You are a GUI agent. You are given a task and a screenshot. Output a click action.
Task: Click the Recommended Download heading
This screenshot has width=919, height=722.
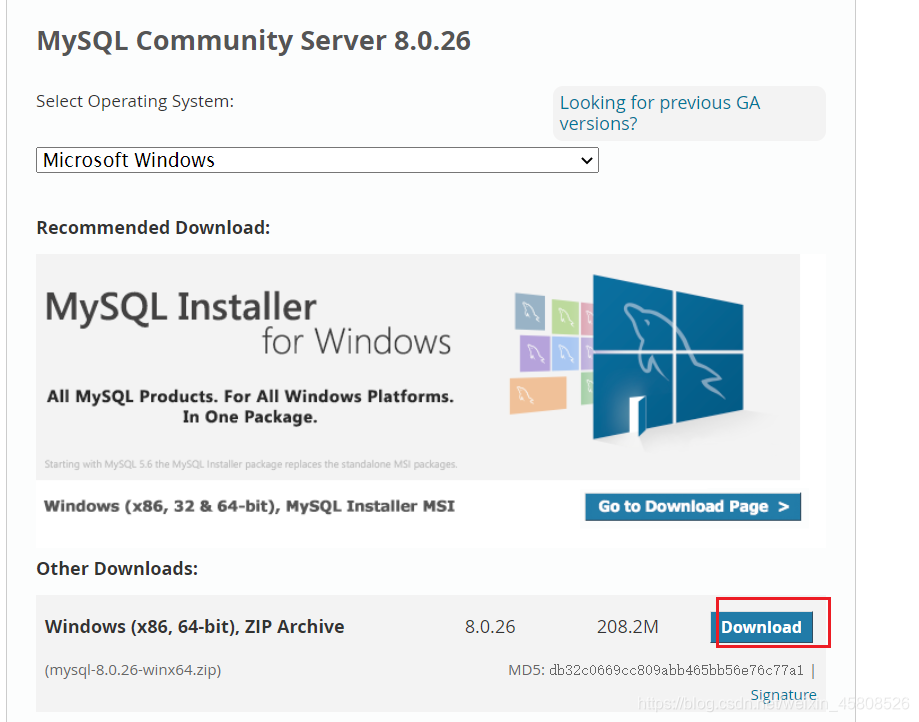[153, 227]
